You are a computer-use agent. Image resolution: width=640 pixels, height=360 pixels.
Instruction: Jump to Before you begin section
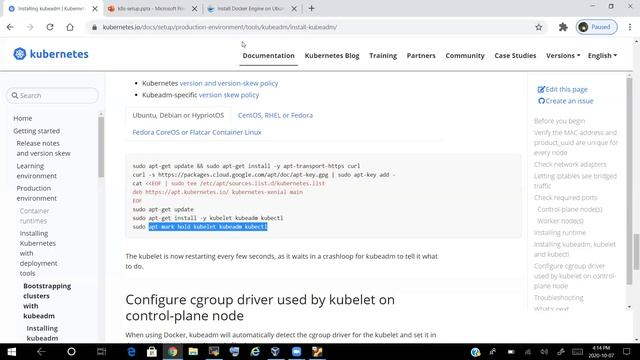(559, 121)
